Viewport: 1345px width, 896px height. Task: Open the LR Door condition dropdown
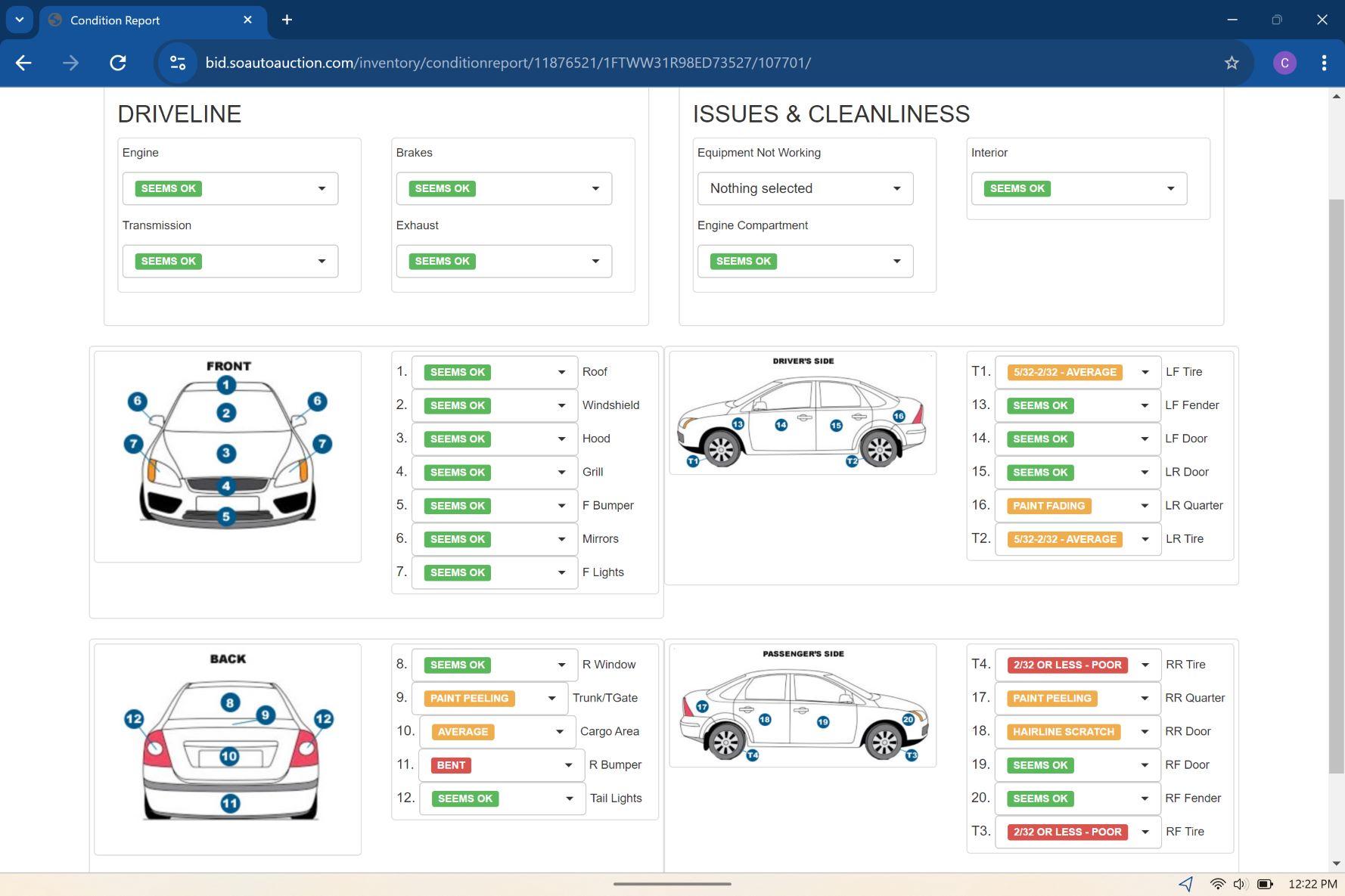pyautogui.click(x=1078, y=472)
